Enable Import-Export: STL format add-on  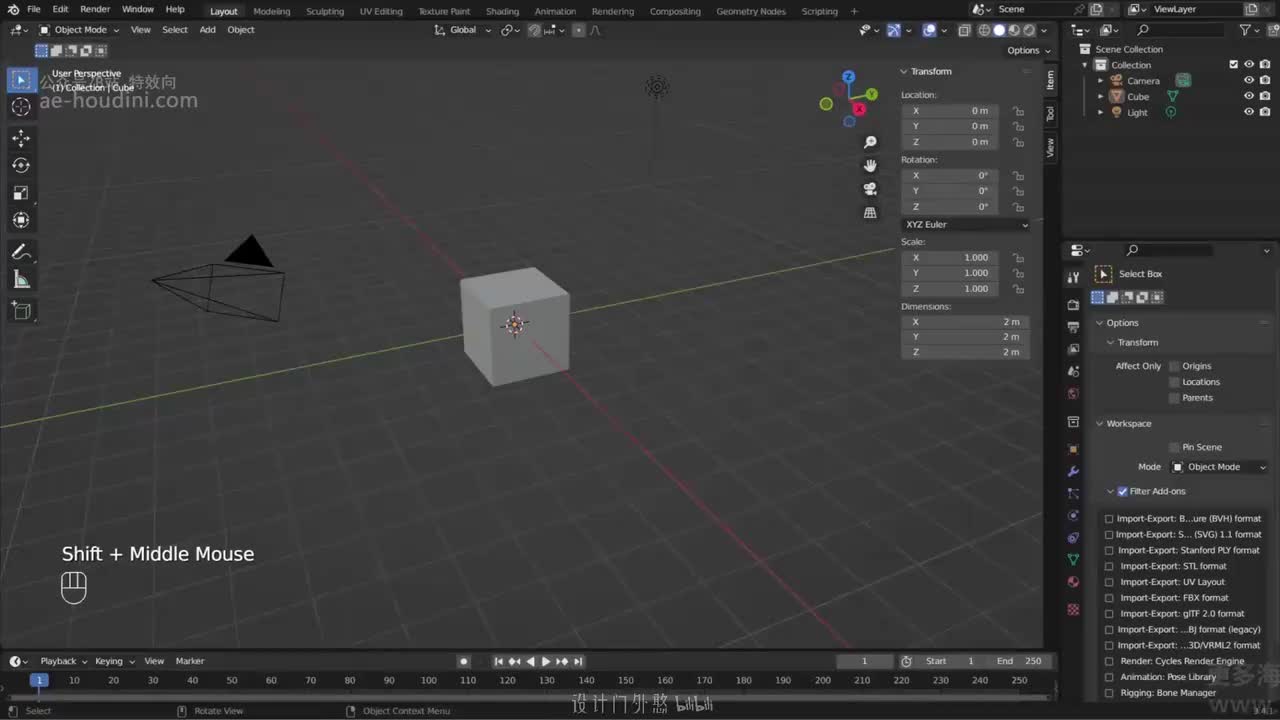(x=1109, y=566)
